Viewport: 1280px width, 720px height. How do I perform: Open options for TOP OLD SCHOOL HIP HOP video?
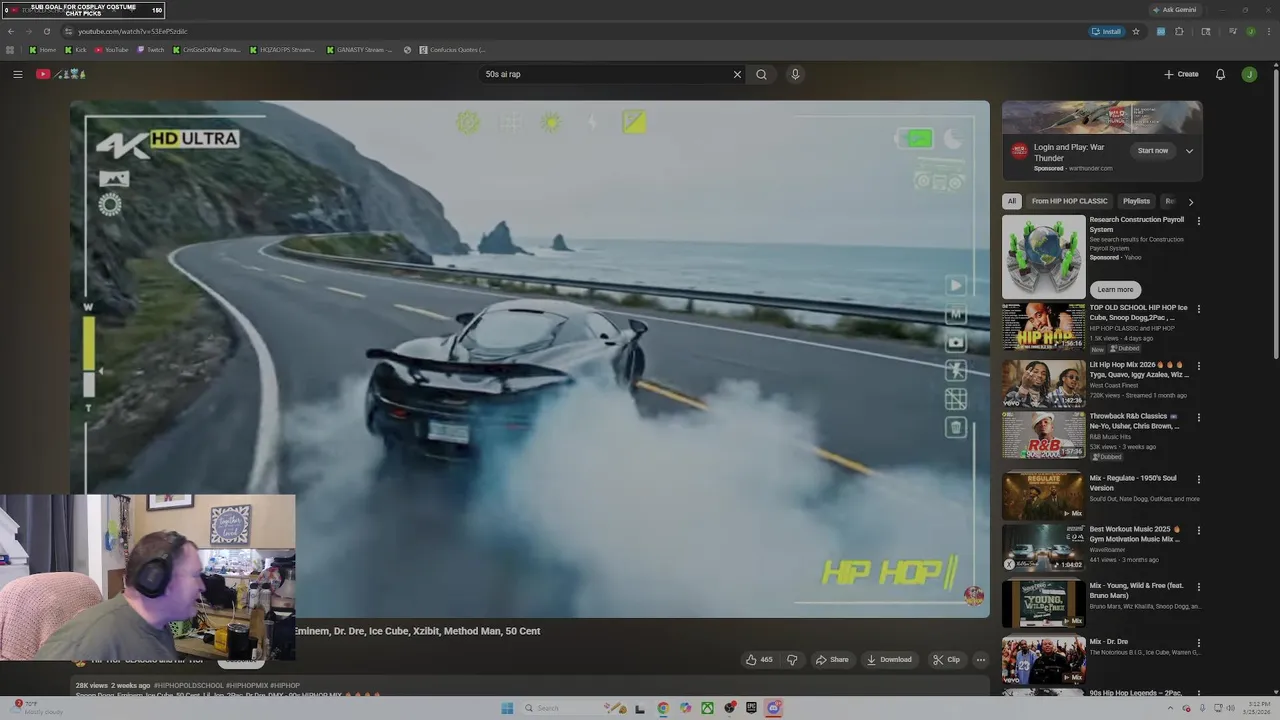click(1198, 309)
